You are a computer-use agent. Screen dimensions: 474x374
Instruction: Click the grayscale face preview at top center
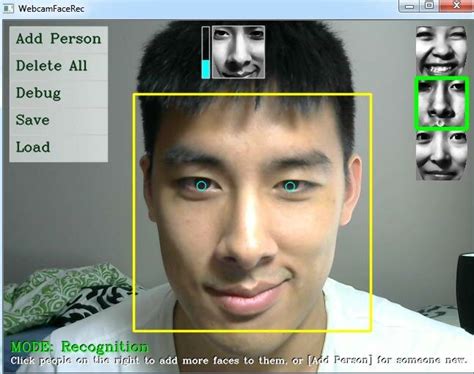coord(238,52)
